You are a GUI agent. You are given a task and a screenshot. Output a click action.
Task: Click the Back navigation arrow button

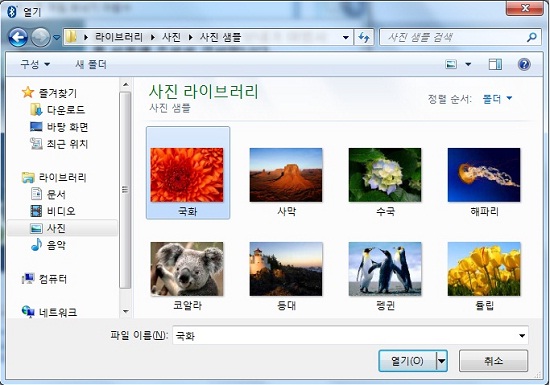(18, 37)
